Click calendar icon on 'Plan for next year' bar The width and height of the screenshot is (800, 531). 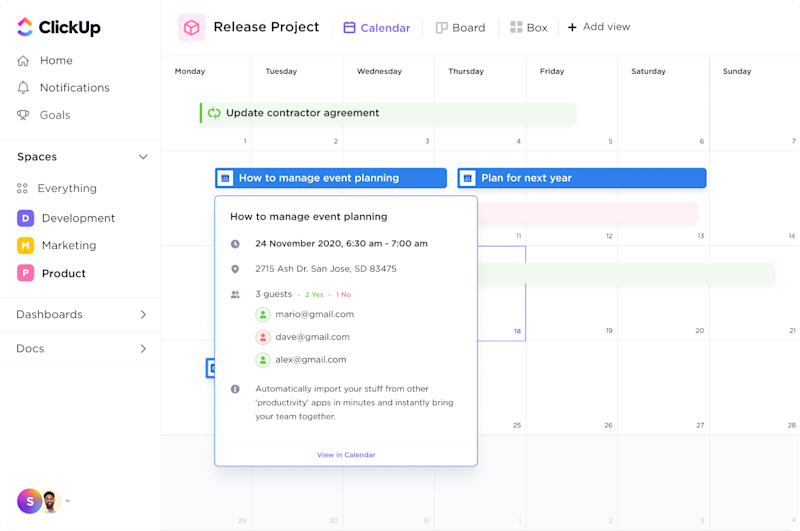pos(467,178)
